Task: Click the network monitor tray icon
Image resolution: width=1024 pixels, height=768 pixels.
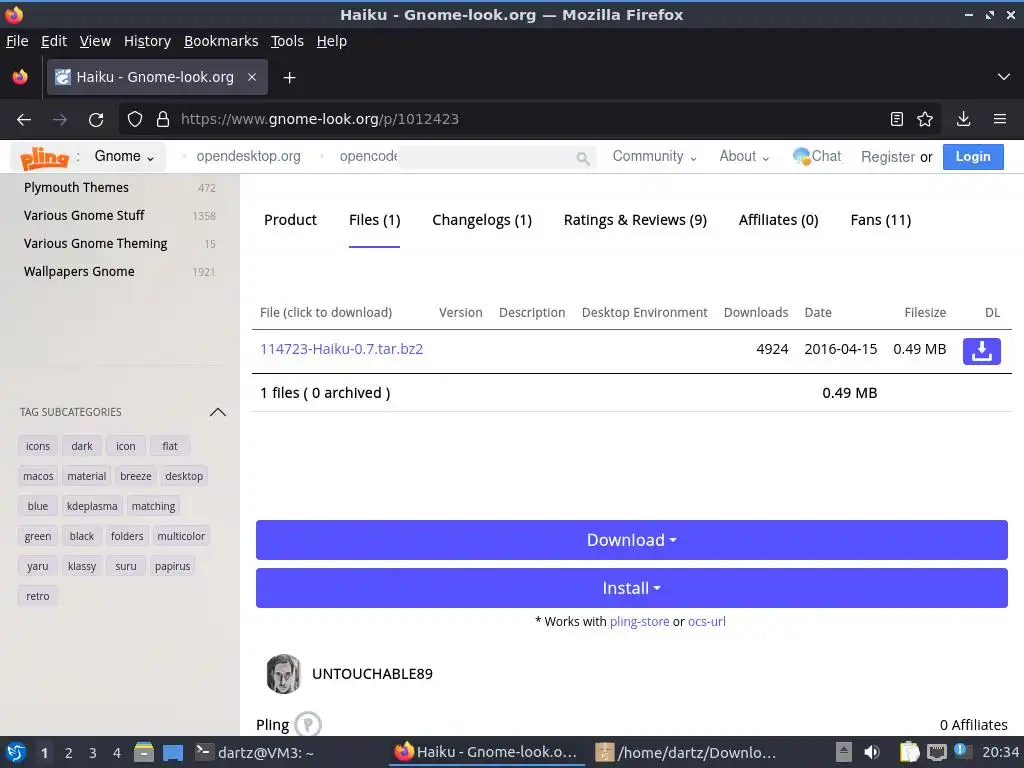Action: pyautogui.click(x=936, y=752)
